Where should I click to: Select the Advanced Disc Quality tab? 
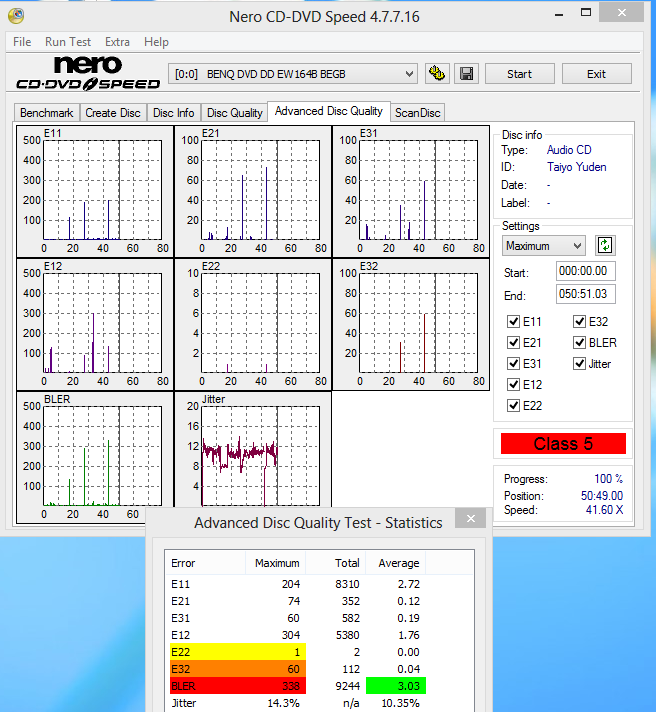[x=329, y=111]
